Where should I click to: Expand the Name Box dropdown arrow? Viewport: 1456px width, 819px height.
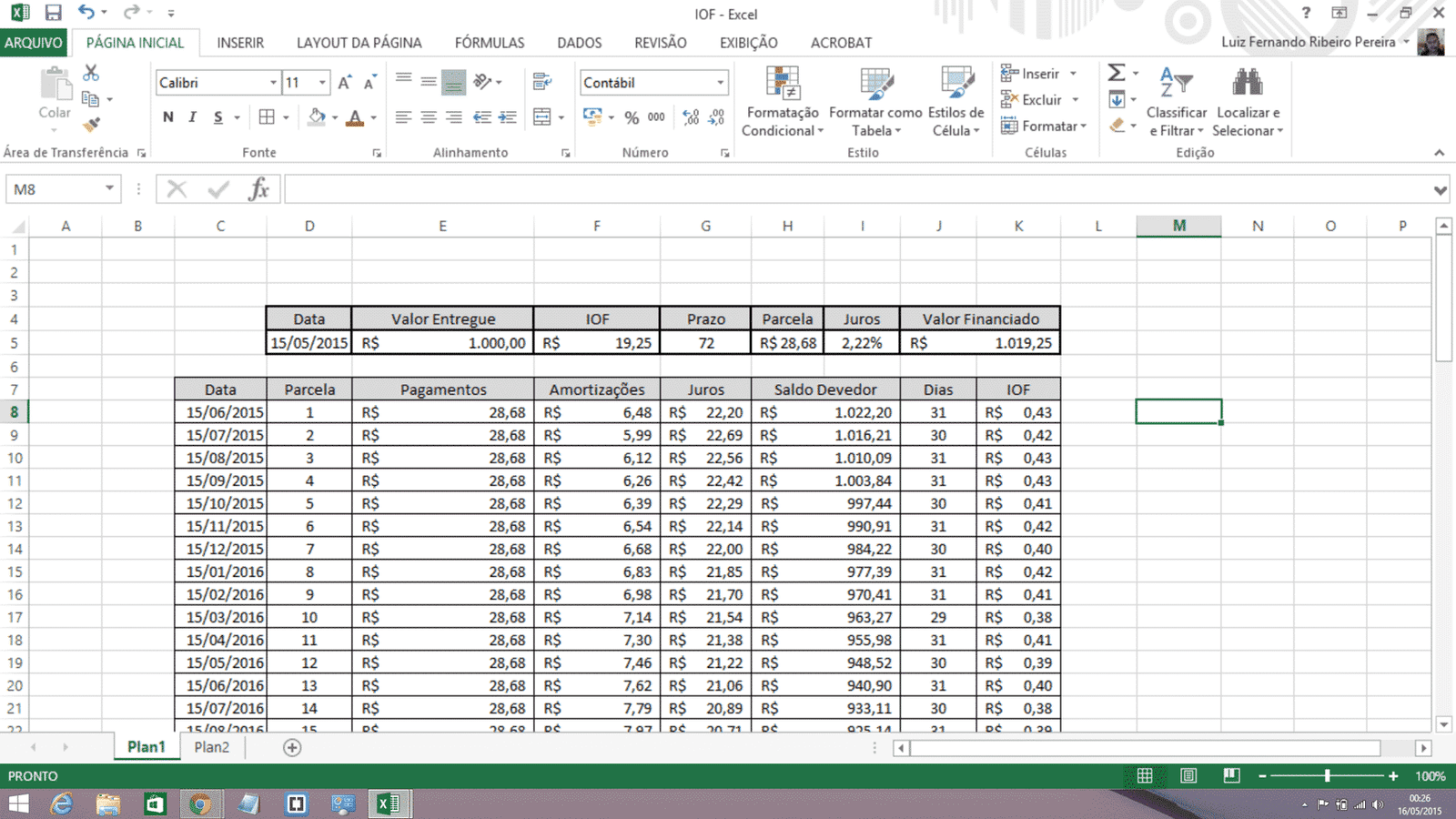(109, 189)
